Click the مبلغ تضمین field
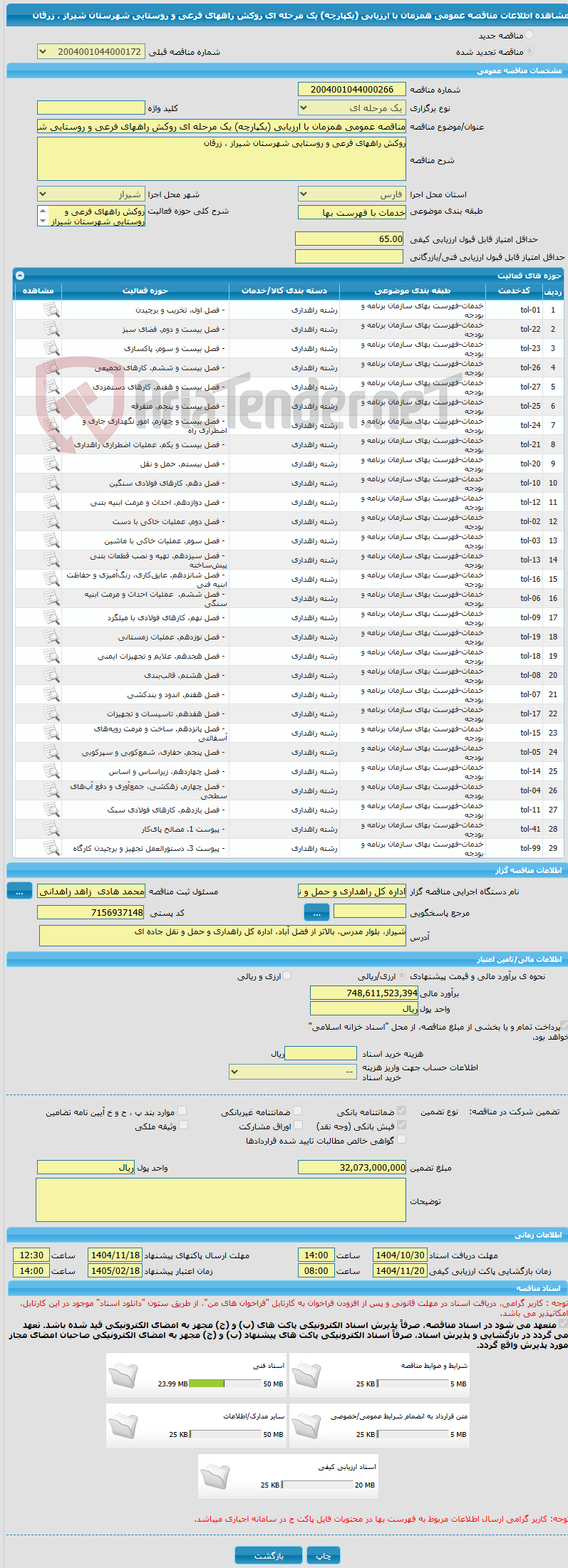 (x=352, y=1167)
